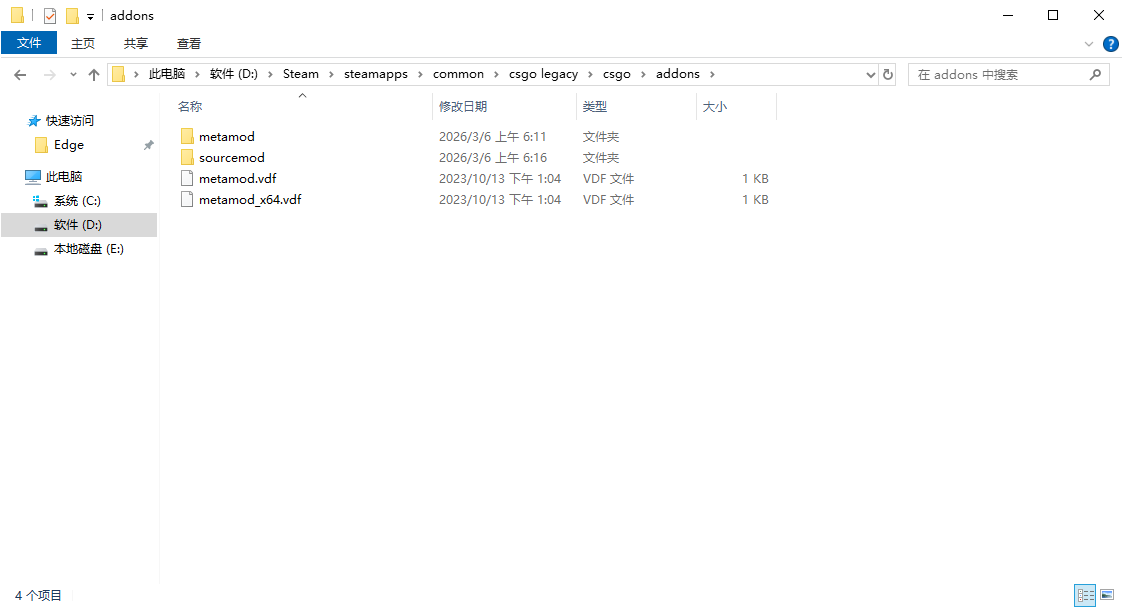Image resolution: width=1123 pixels, height=608 pixels.
Task: Open 本地磁盘 (E:) drive in navigation pane
Action: tap(89, 249)
